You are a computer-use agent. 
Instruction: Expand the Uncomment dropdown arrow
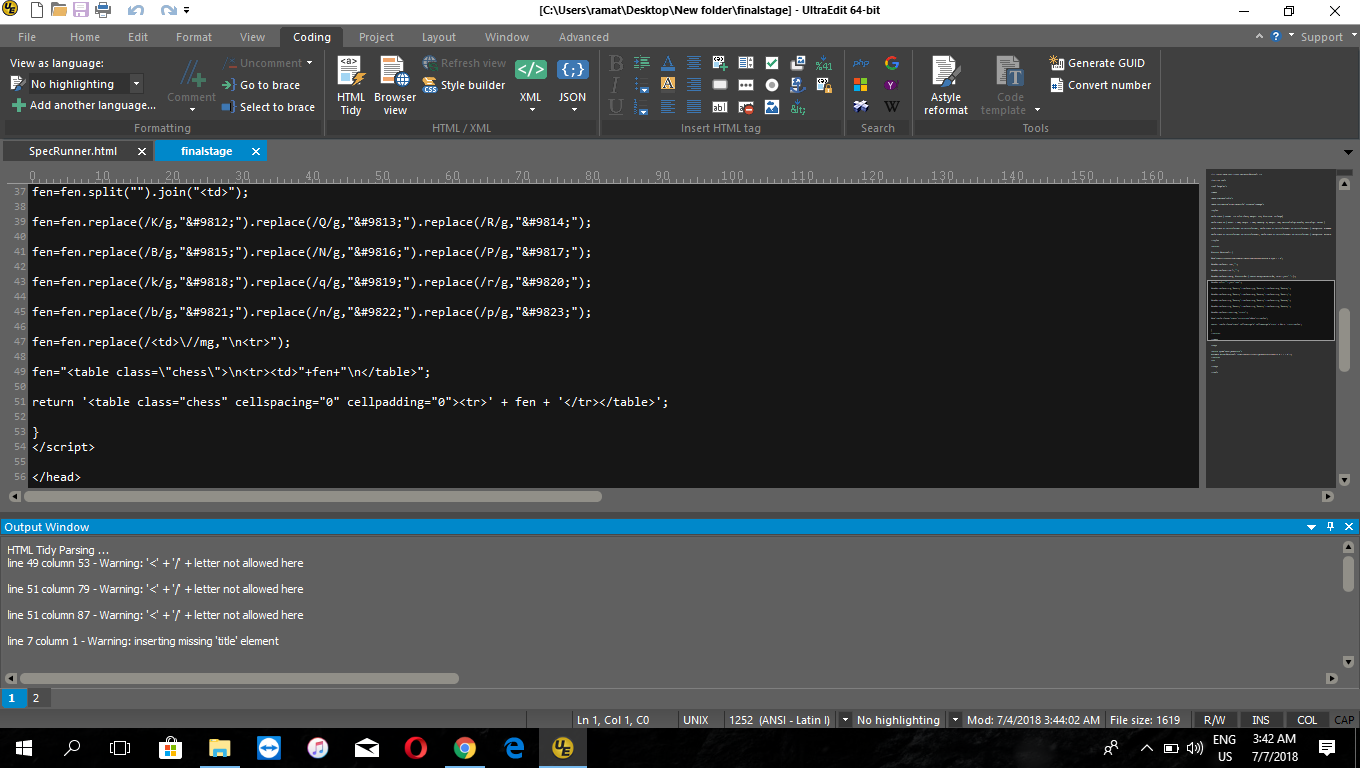[x=309, y=63]
